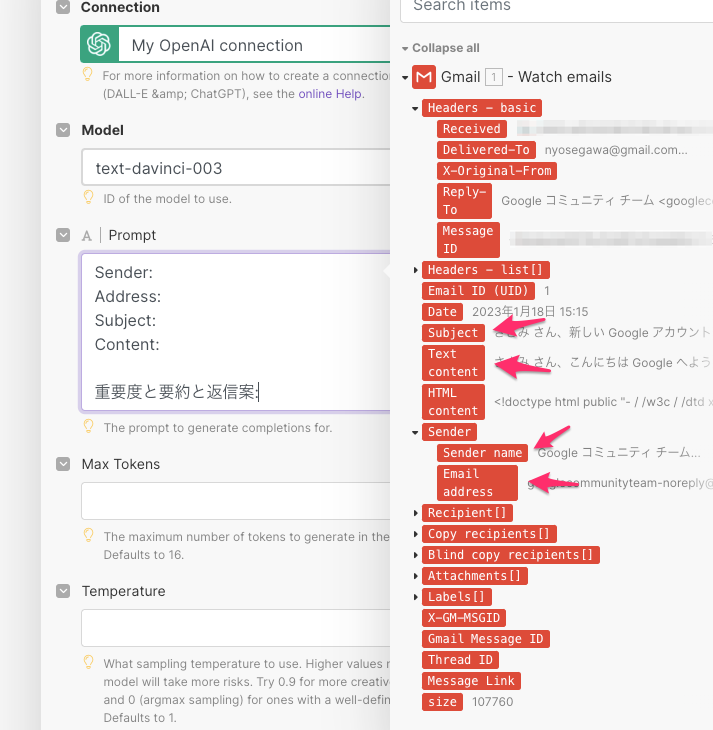The height and width of the screenshot is (730, 713).
Task: Click the Gmail module number 1 badge
Action: [x=494, y=77]
